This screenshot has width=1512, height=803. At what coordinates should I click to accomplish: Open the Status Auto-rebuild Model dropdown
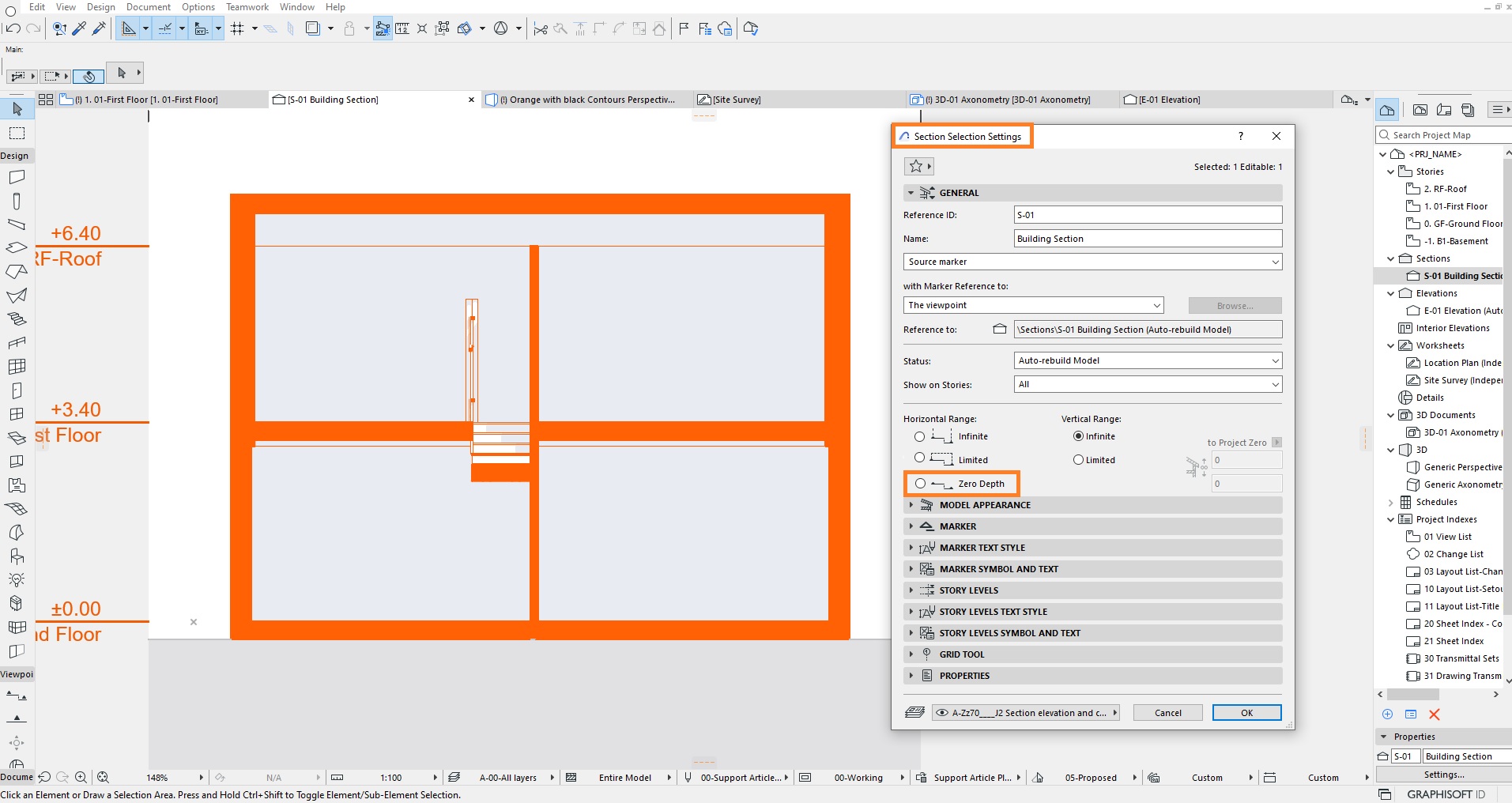[x=1148, y=360]
